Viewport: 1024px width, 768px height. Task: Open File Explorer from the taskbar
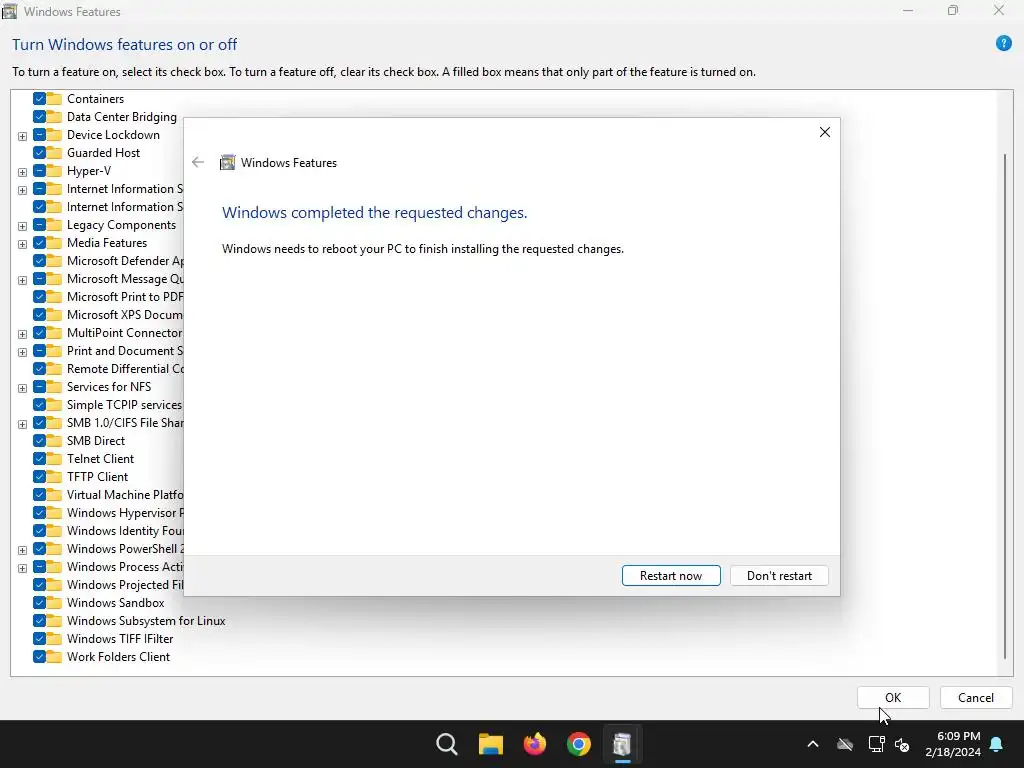(490, 744)
